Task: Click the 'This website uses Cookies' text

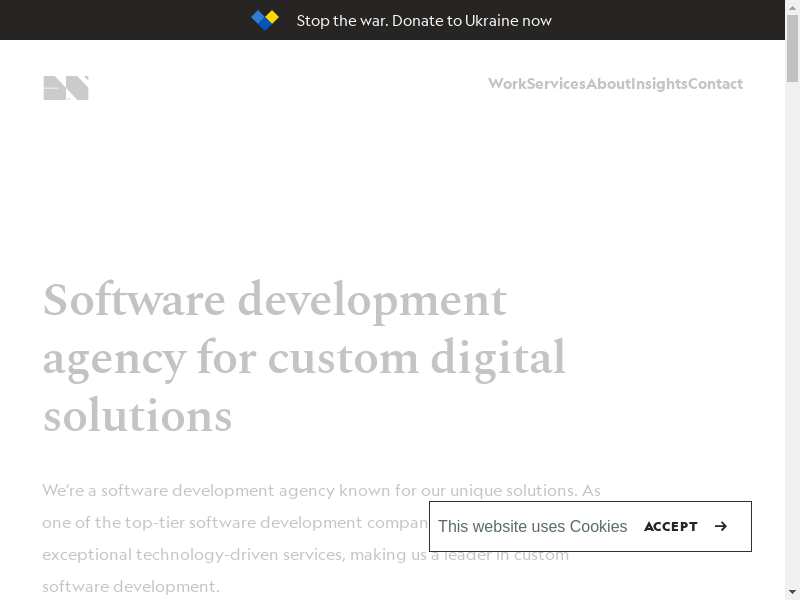Action: pos(532,526)
